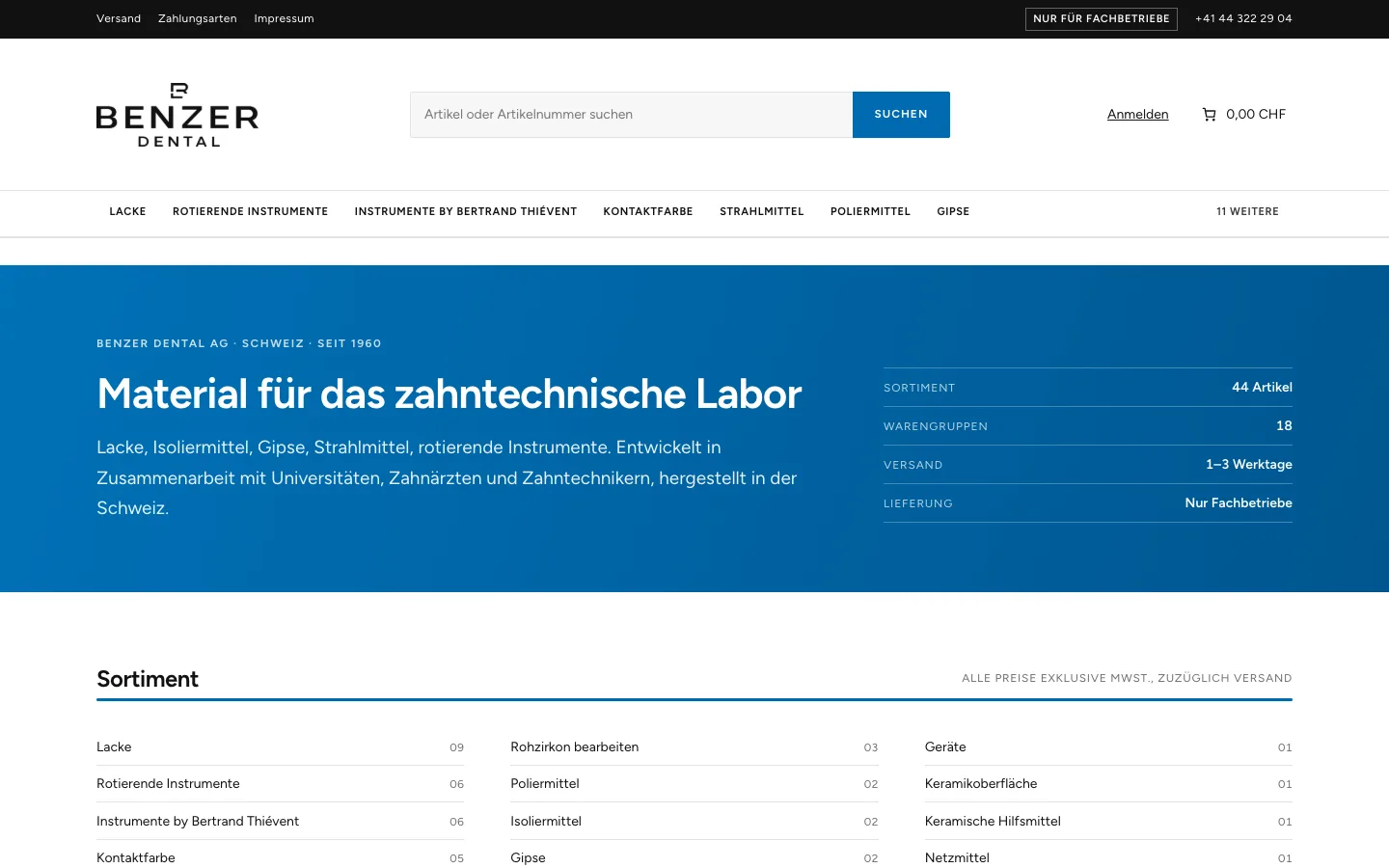Select Poliermittel in the navigation bar

pos(870,211)
